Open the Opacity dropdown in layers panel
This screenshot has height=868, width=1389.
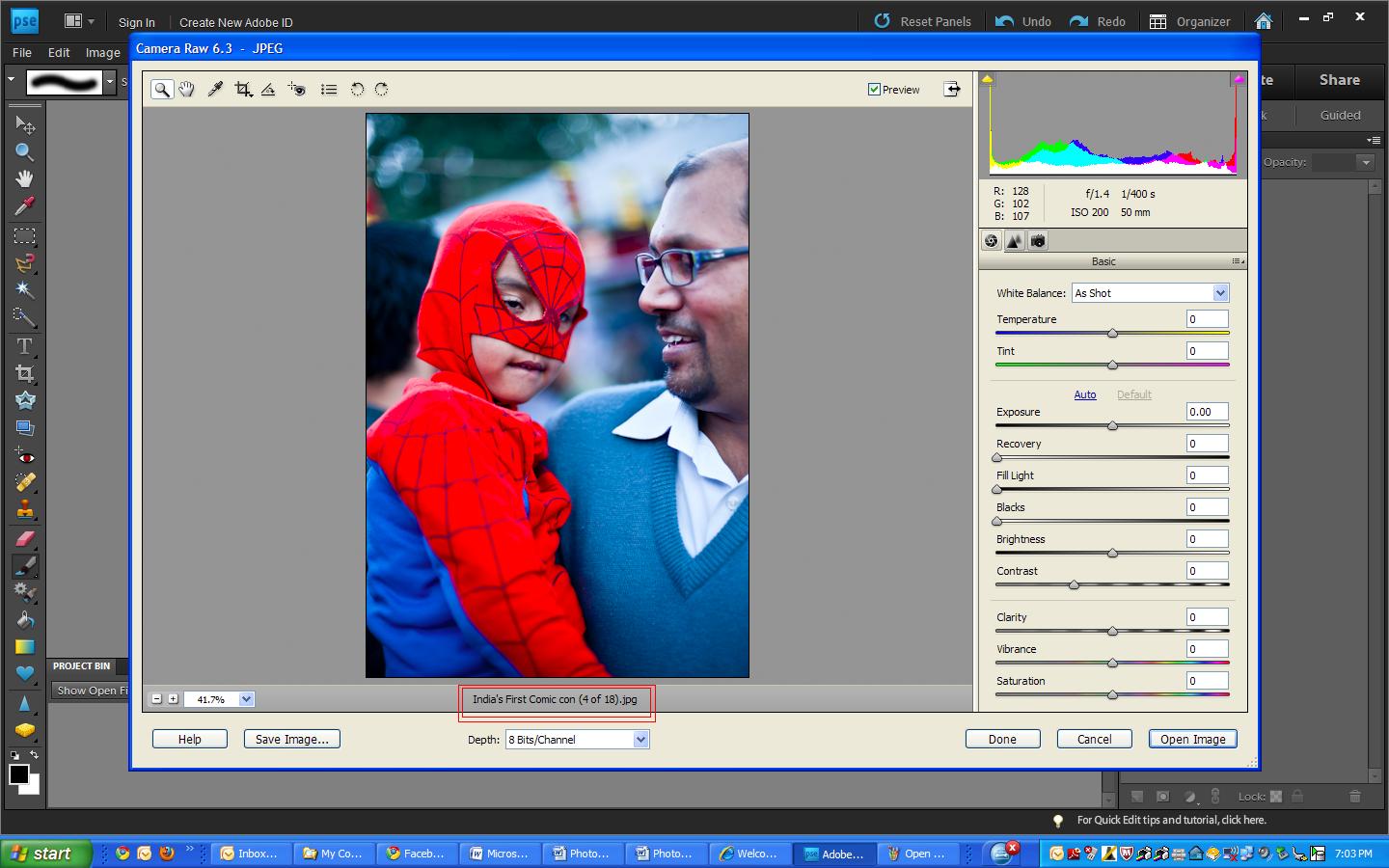1366,162
